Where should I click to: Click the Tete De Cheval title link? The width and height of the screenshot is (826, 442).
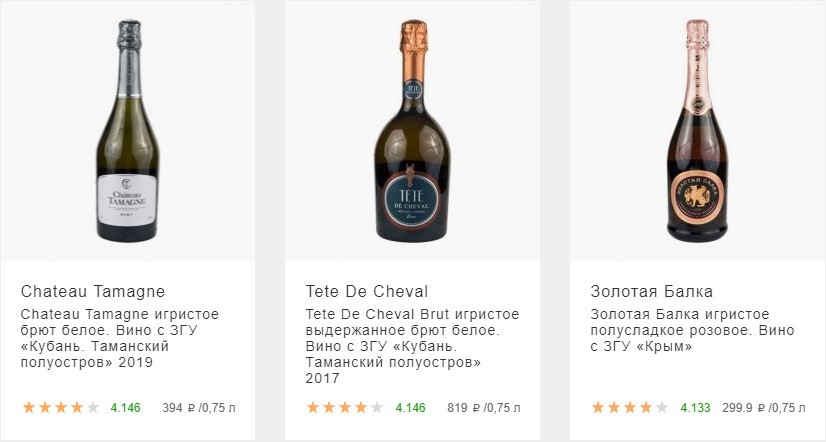[366, 292]
